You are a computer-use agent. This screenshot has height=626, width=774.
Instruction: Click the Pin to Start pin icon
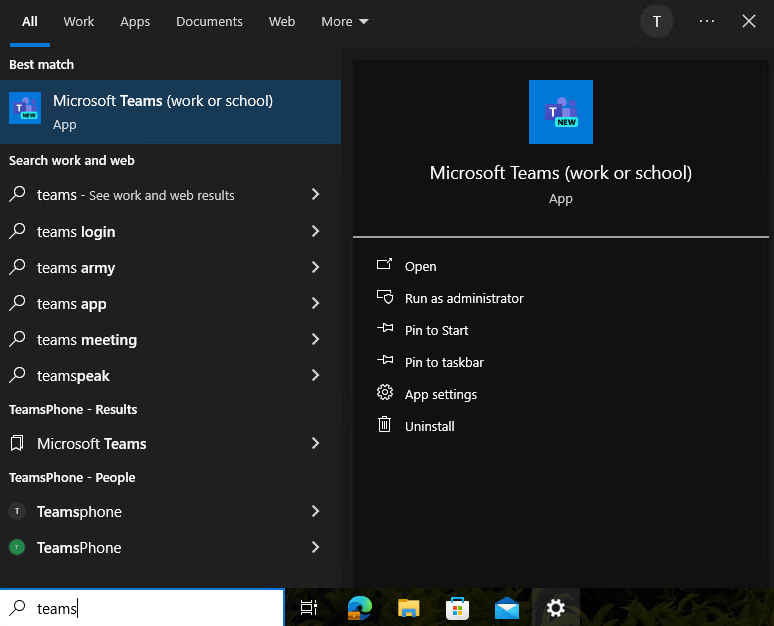385,328
